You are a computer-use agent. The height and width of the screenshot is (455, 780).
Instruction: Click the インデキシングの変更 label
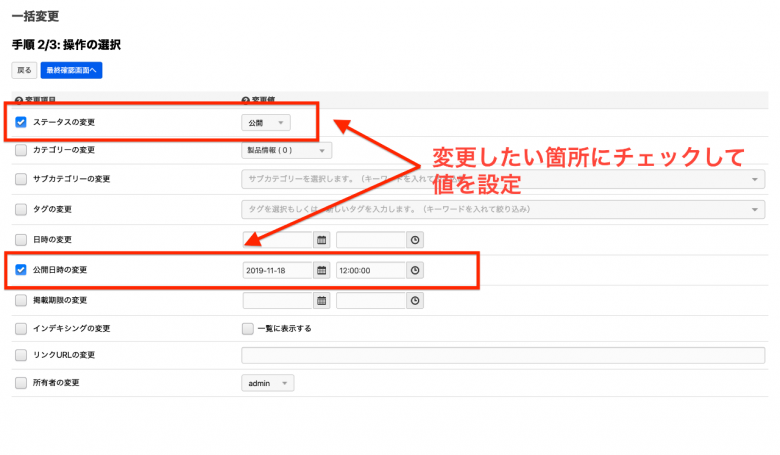point(72,329)
